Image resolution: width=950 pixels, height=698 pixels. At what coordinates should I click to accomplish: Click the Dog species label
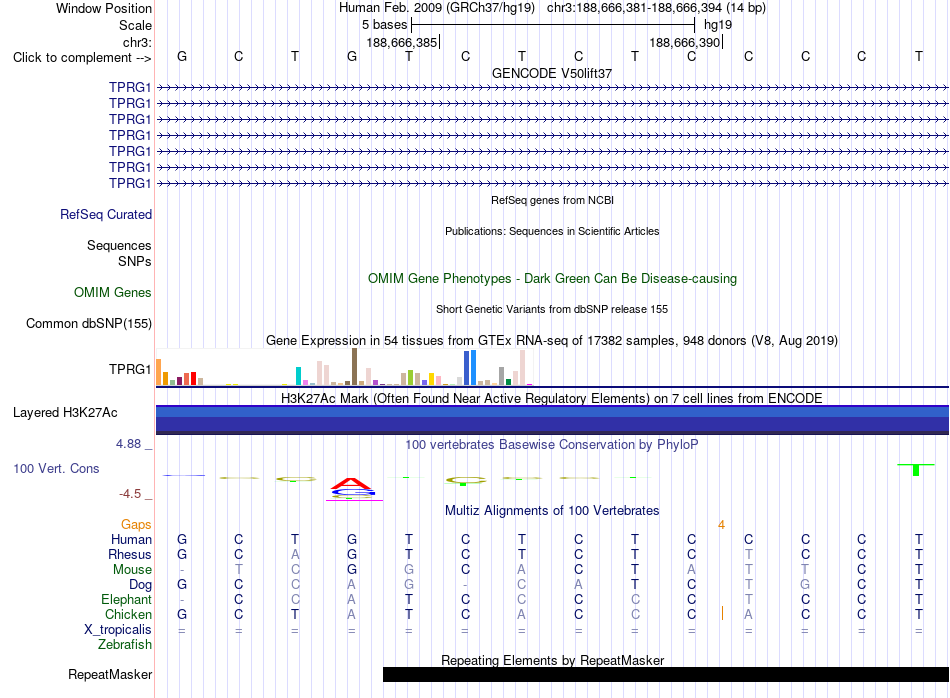tap(141, 585)
